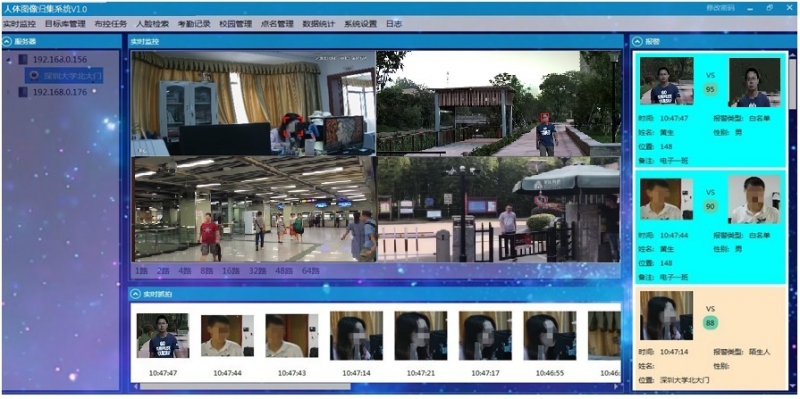Collapse the 192.168.0.156 tree node arrow
This screenshot has width=800, height=399.
tap(9, 60)
